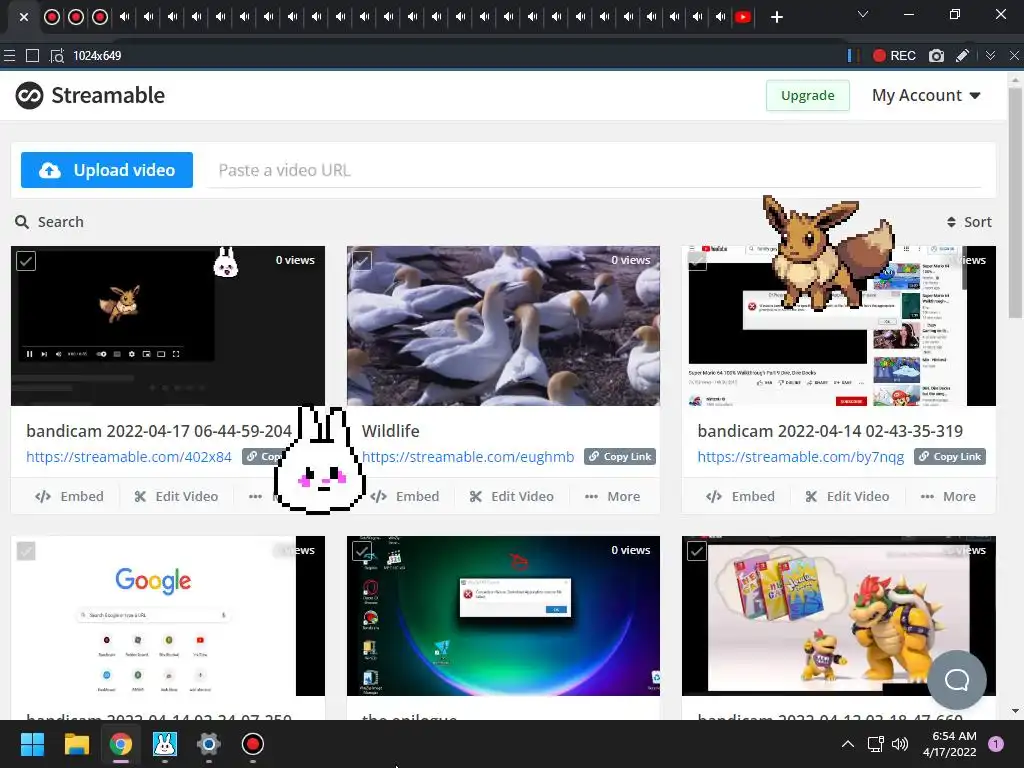Viewport: 1024px width, 768px height.
Task: Click Embed under bandicam 02-43-35-319
Action: point(741,496)
